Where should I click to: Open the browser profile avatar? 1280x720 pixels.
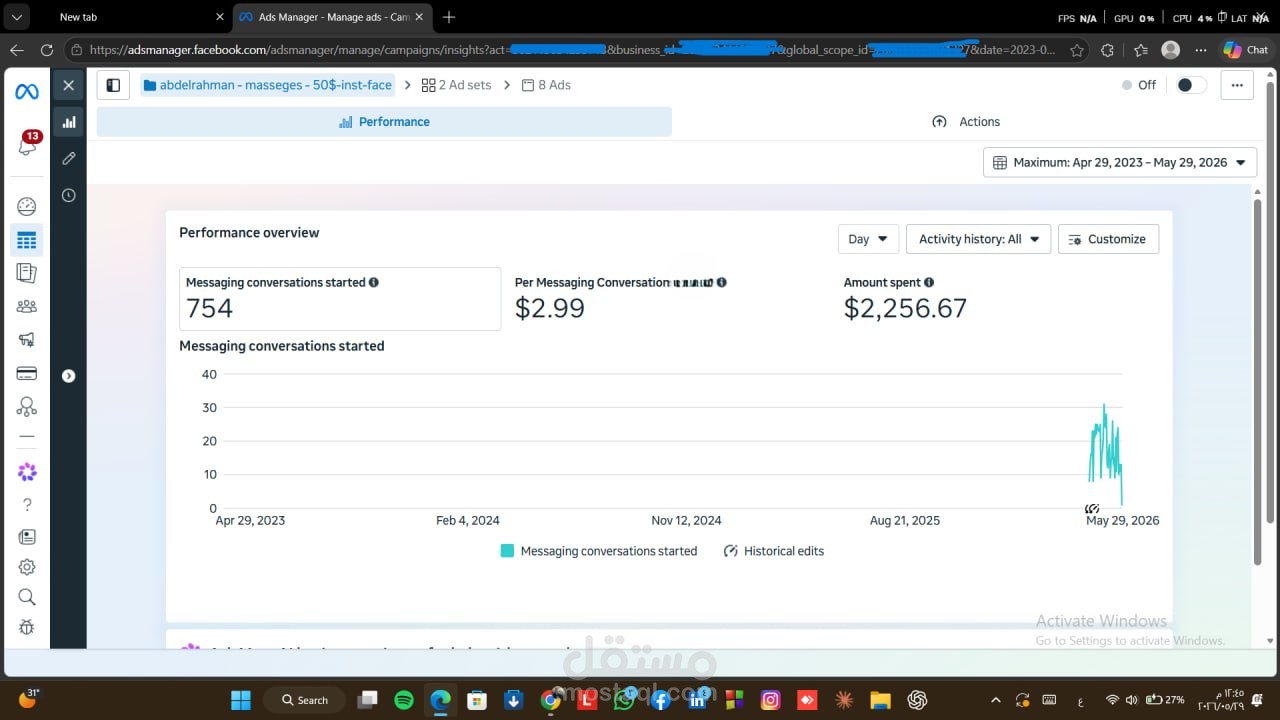pos(1170,50)
